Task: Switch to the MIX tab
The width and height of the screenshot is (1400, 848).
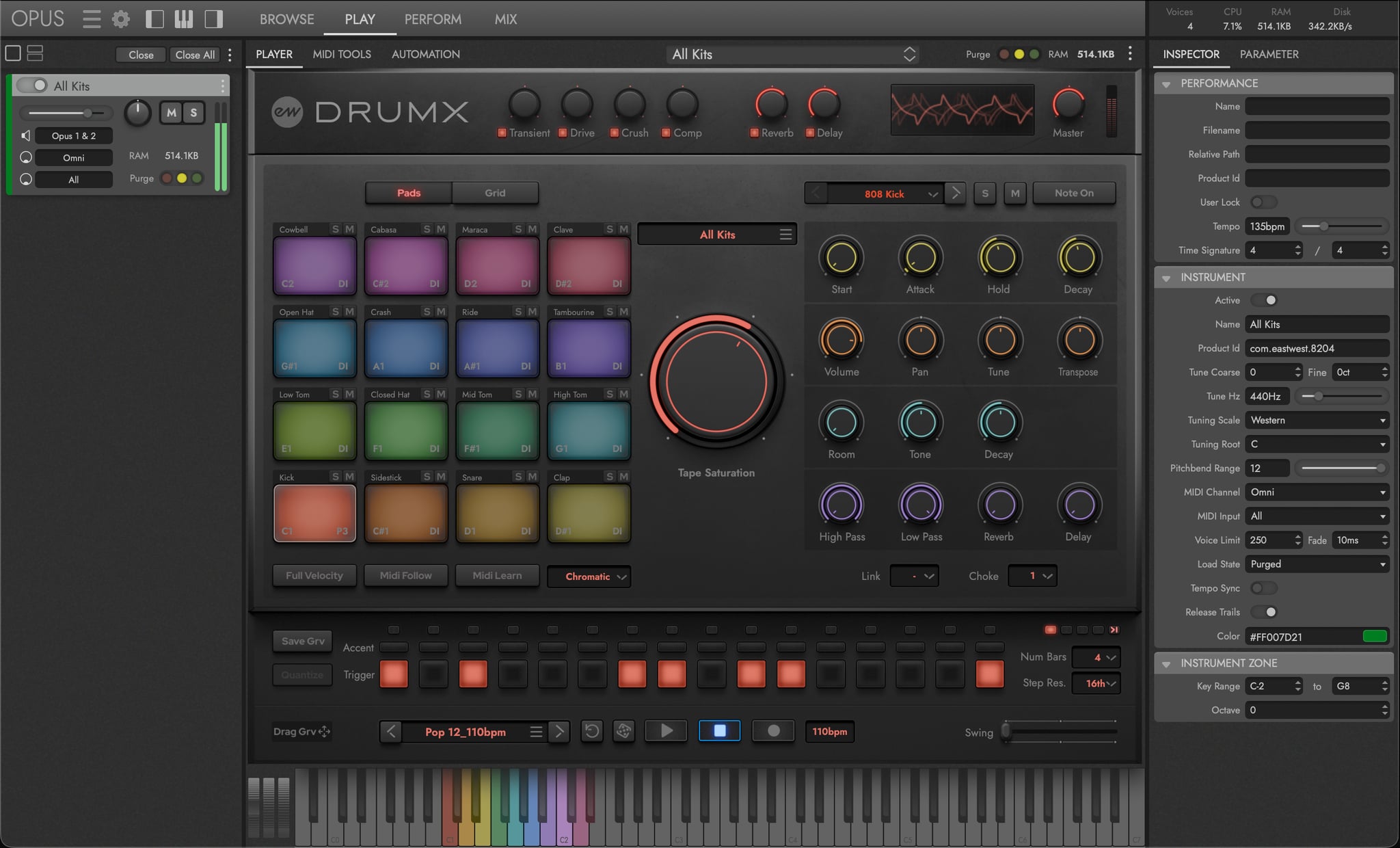Action: point(506,19)
